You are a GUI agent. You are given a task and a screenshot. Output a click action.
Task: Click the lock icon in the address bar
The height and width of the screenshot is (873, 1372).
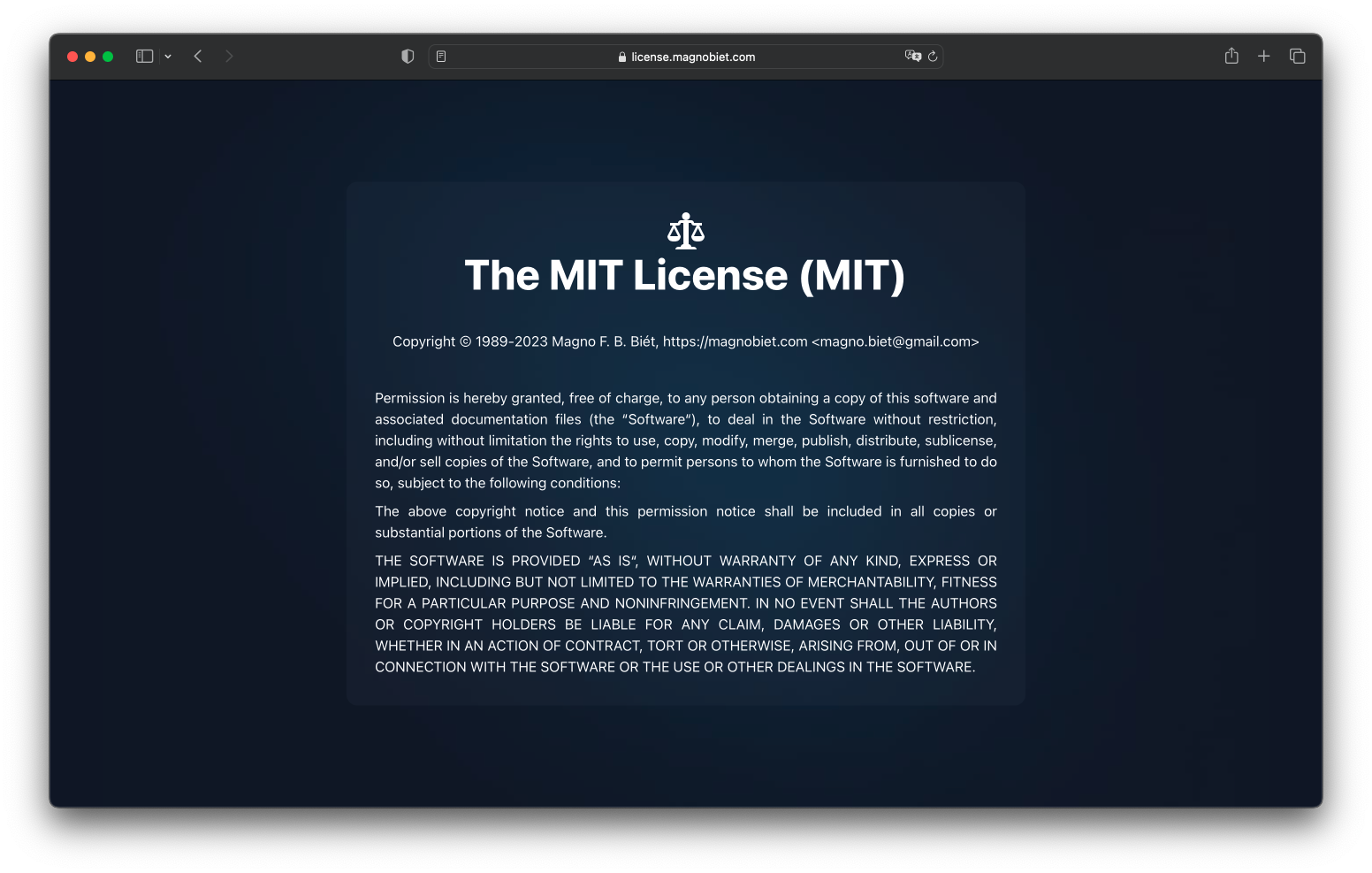(622, 57)
